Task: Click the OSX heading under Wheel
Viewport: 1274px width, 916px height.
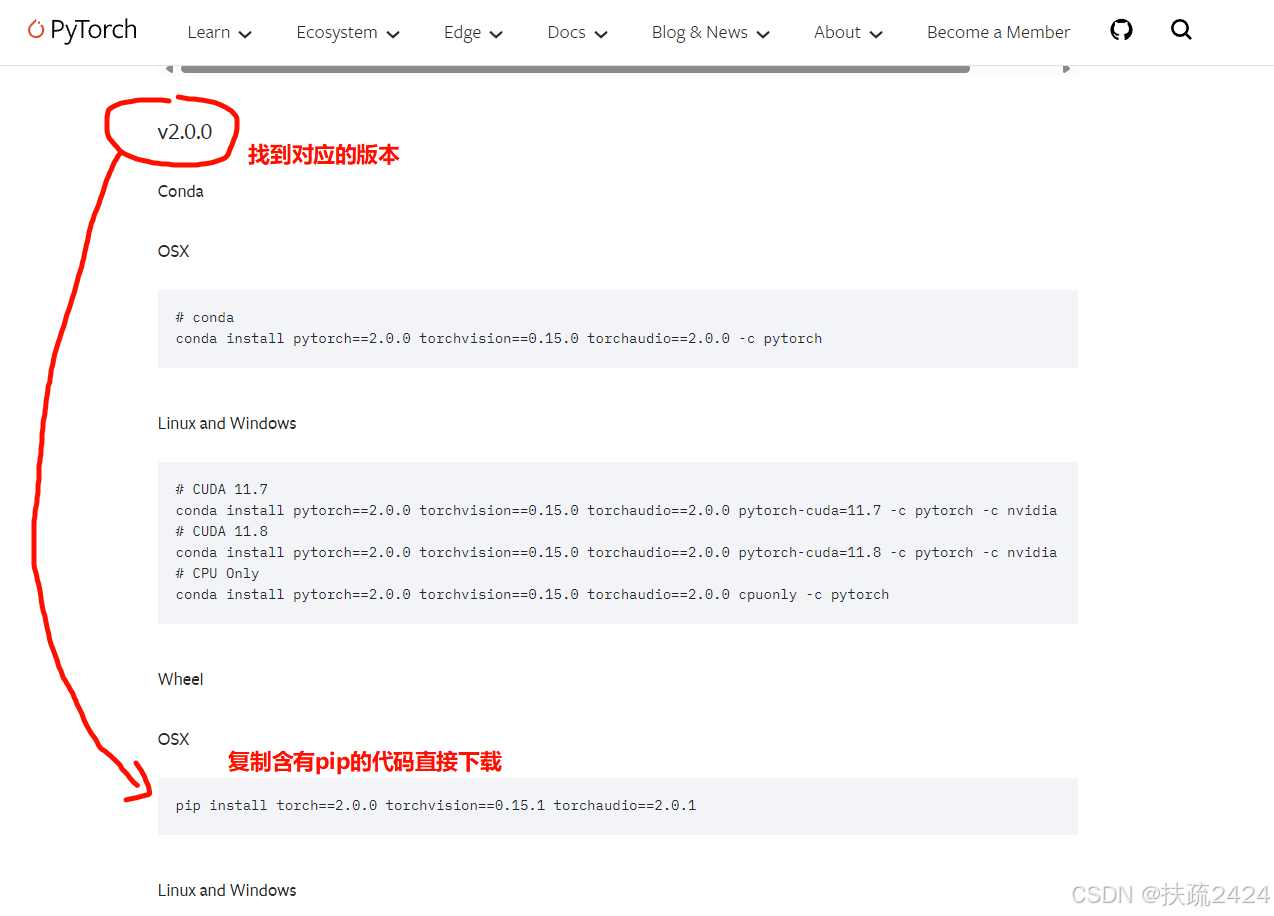Action: pos(173,739)
